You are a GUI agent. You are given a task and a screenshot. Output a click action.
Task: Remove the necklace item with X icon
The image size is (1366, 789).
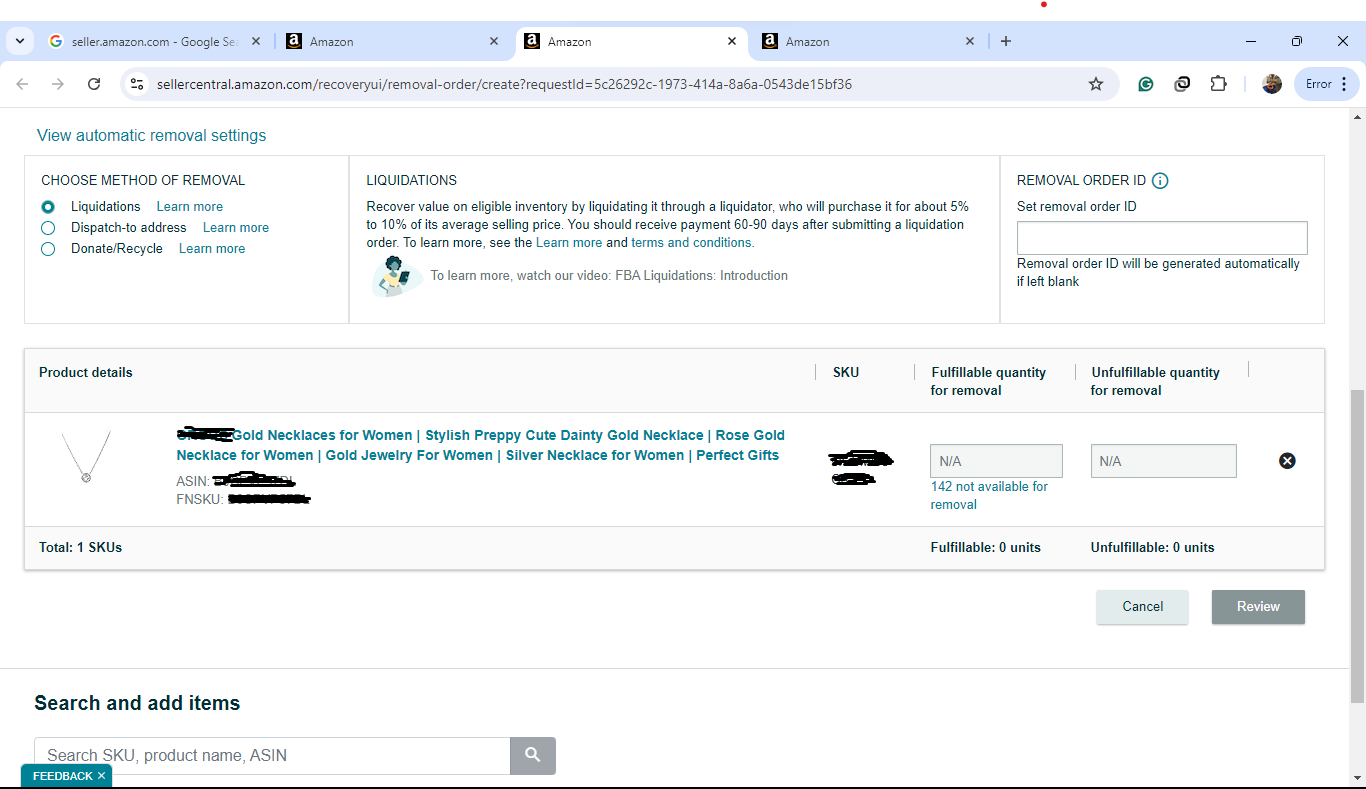coord(1287,461)
